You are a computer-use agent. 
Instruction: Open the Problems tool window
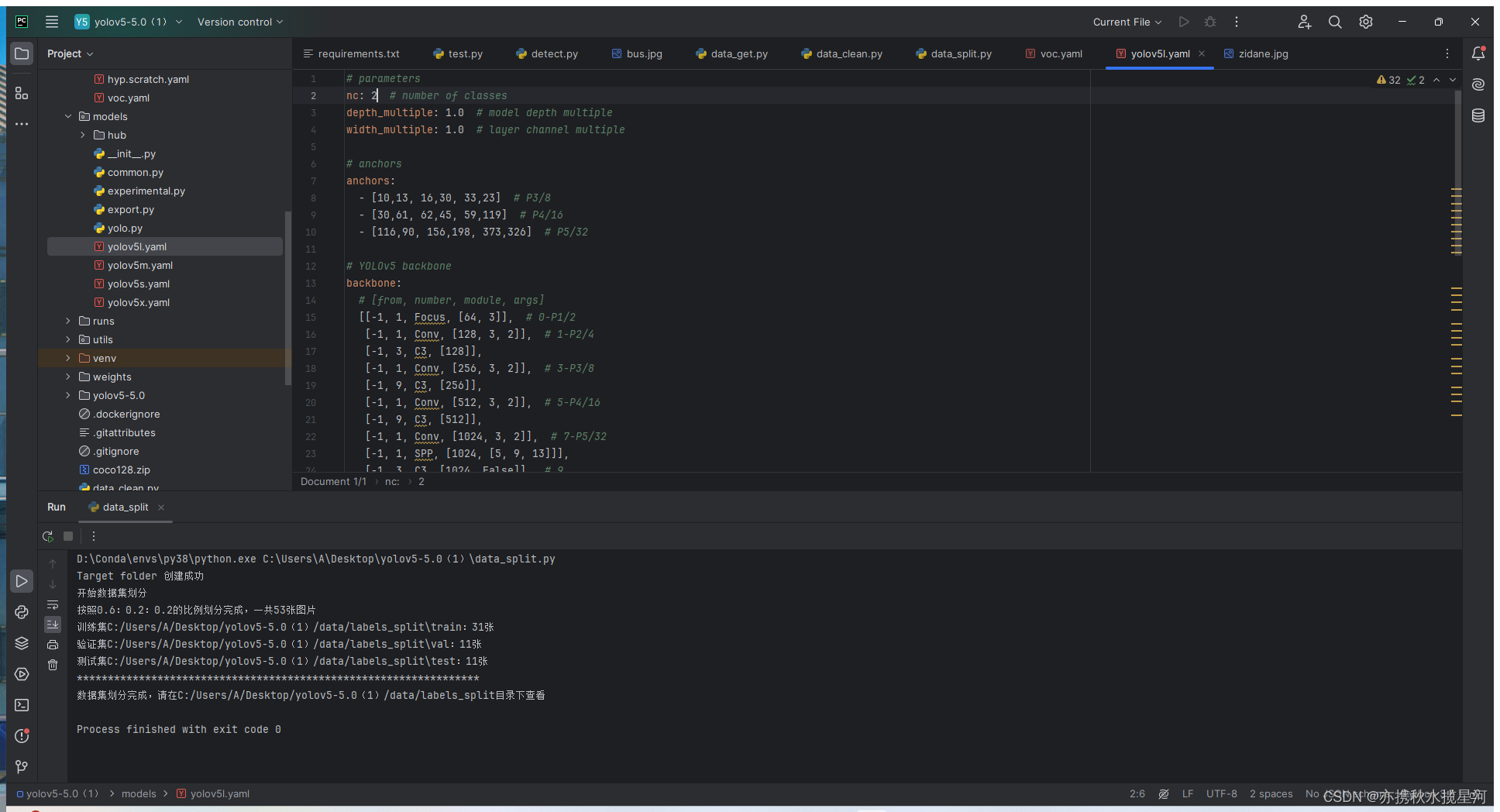(x=22, y=736)
